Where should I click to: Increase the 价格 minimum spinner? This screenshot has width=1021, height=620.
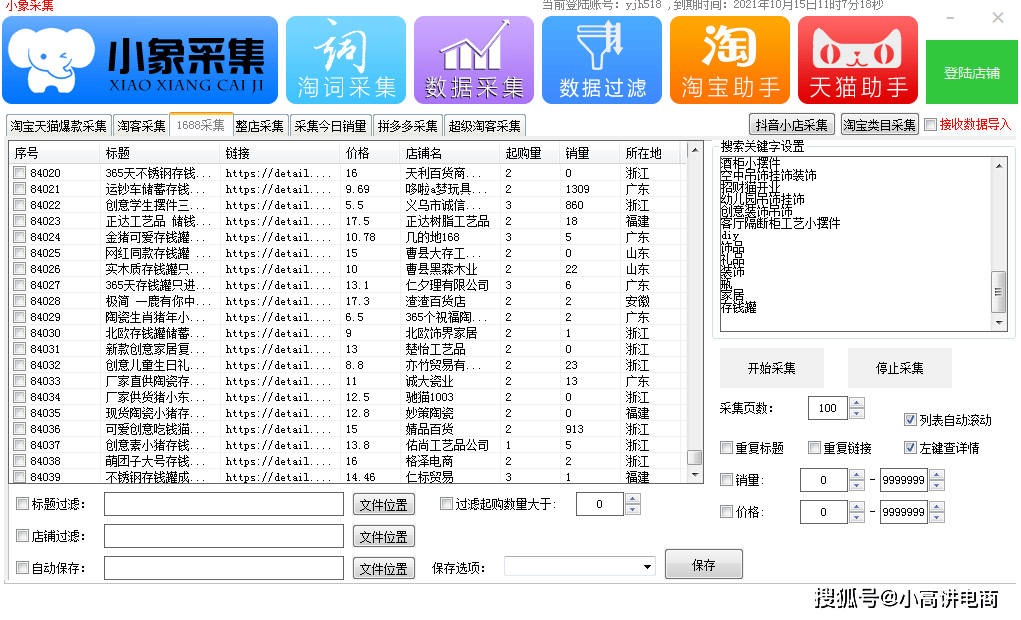pyautogui.click(x=857, y=507)
